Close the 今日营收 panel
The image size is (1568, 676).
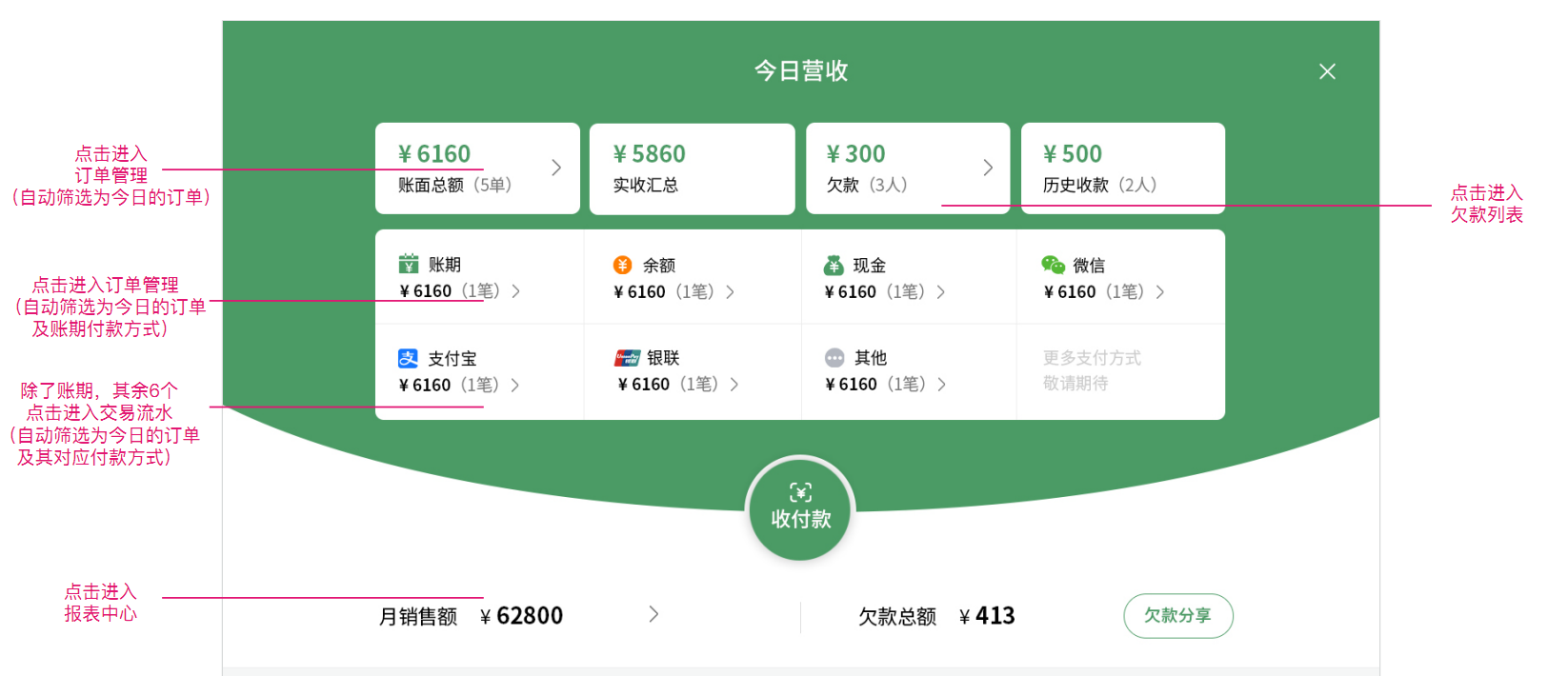[x=1327, y=71]
